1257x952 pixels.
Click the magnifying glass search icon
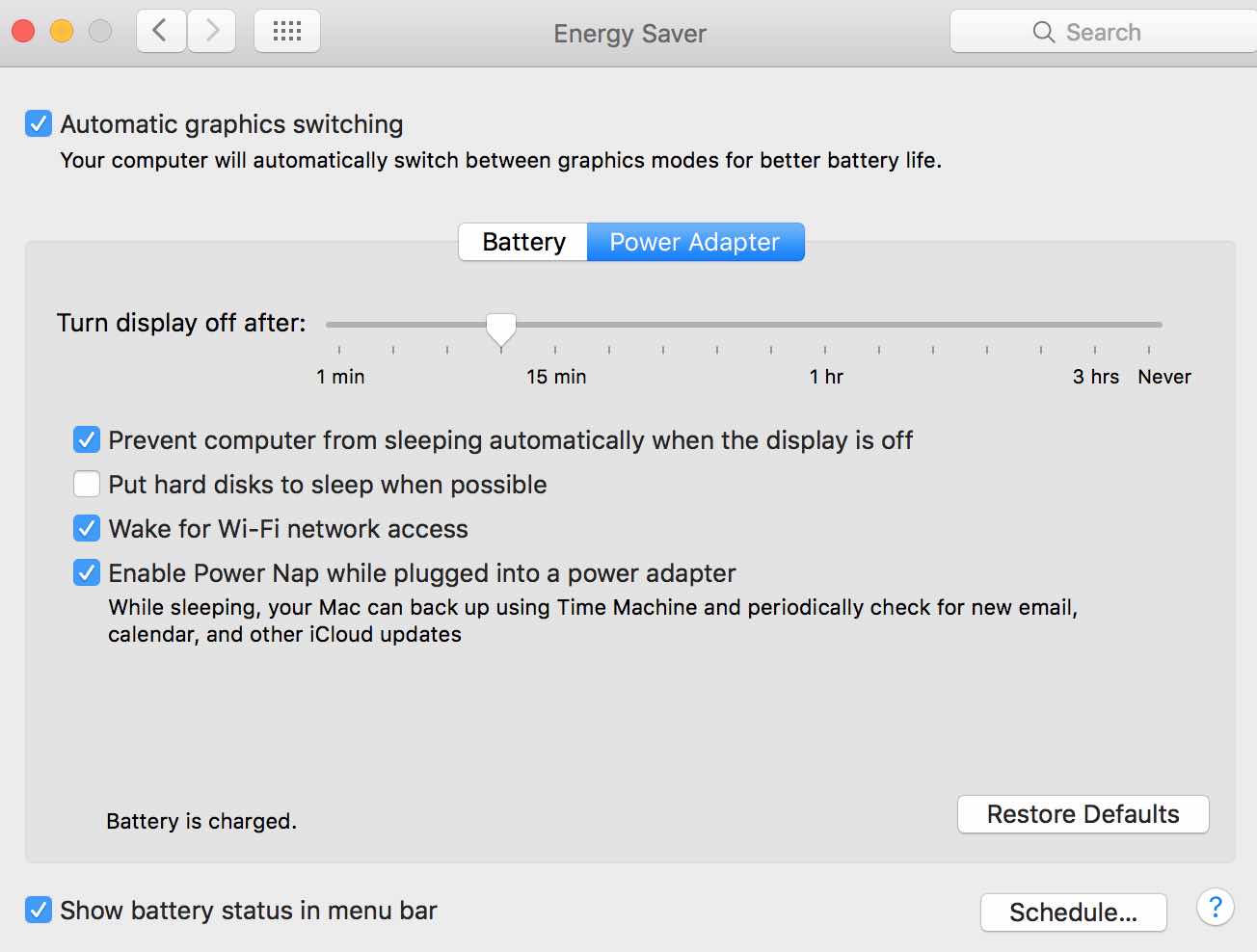(1043, 32)
